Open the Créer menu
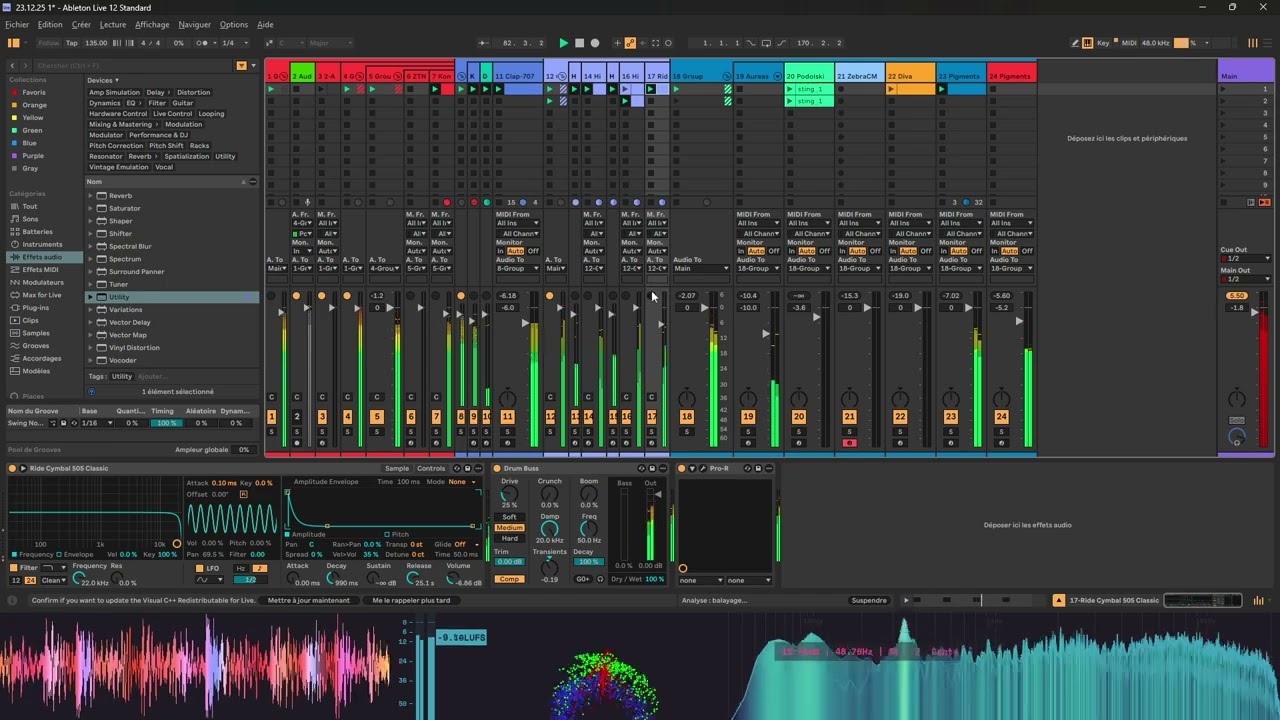 pyautogui.click(x=81, y=25)
